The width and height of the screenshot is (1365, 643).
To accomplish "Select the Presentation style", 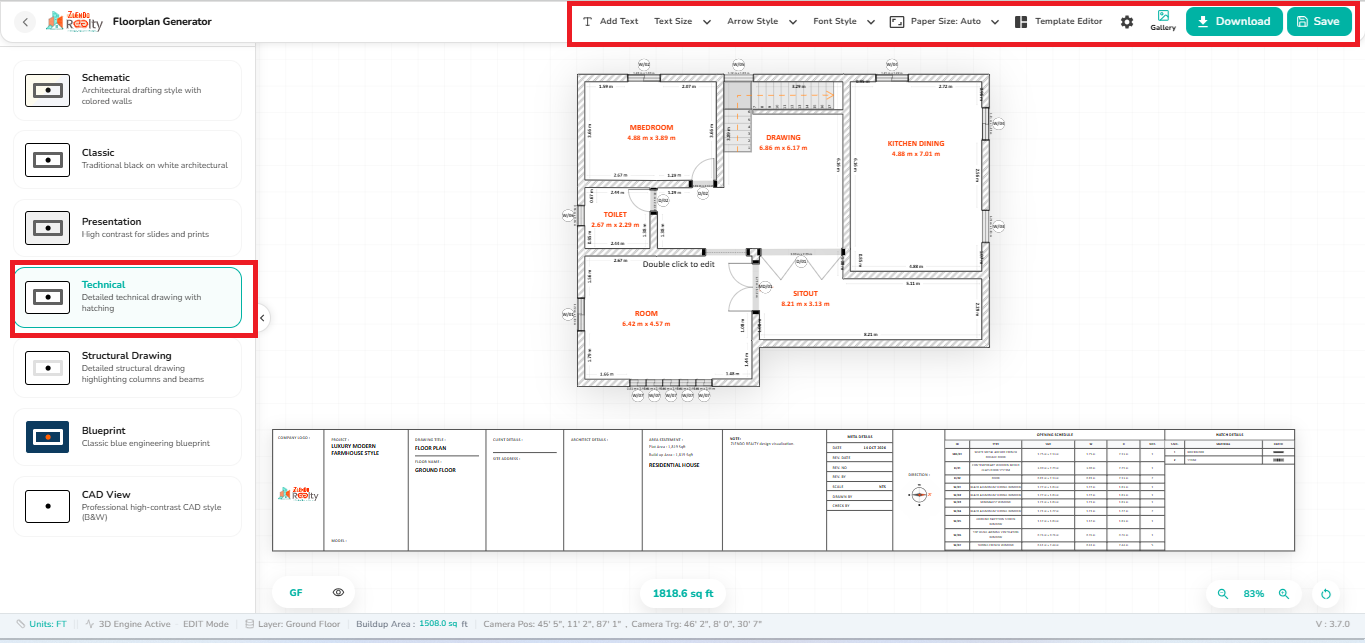I will point(128,228).
